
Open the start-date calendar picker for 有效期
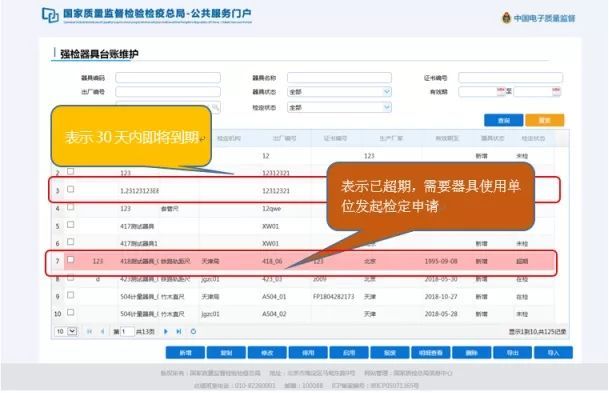tap(501, 91)
